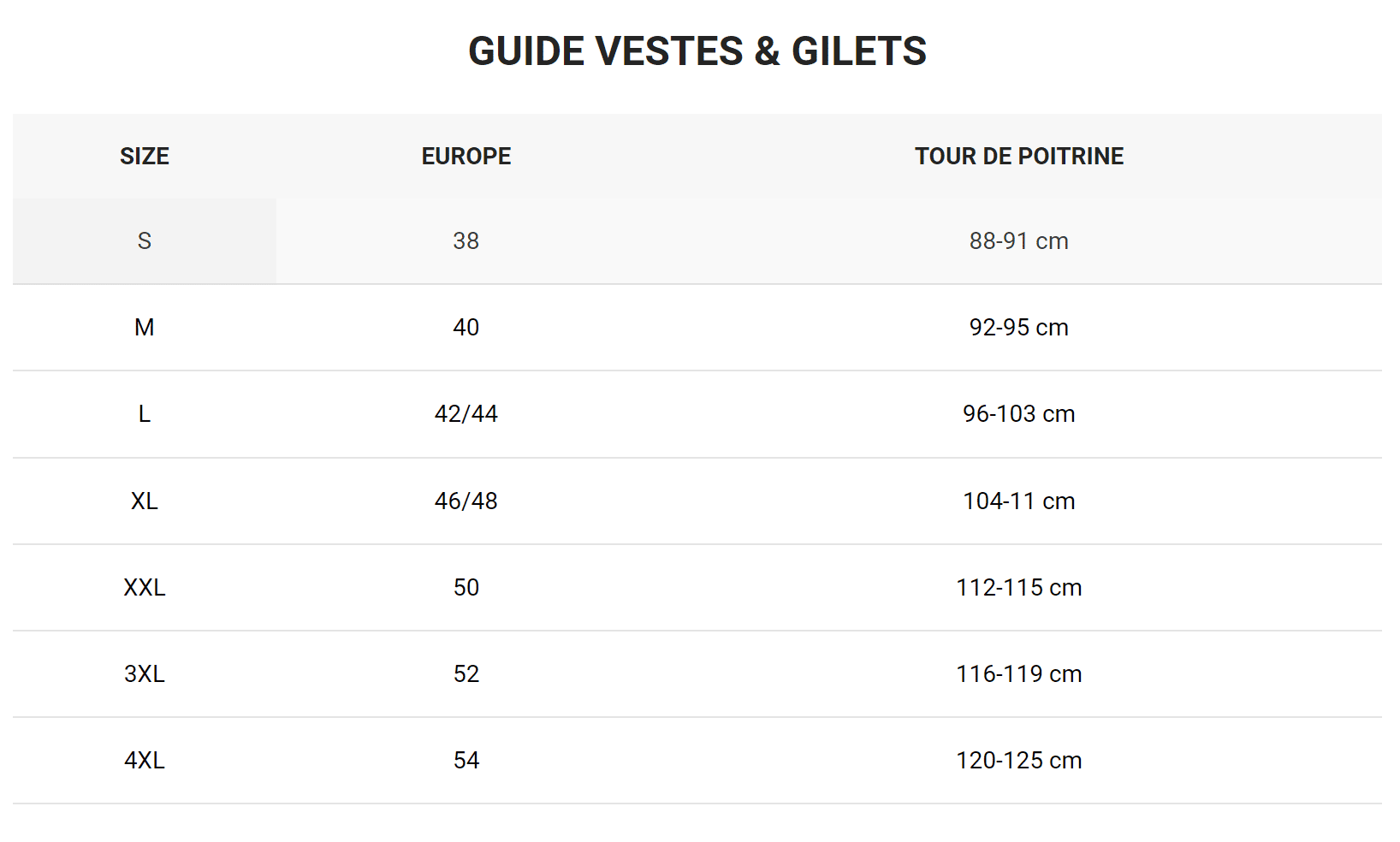
Task: Click the XL size cell
Action: (145, 501)
